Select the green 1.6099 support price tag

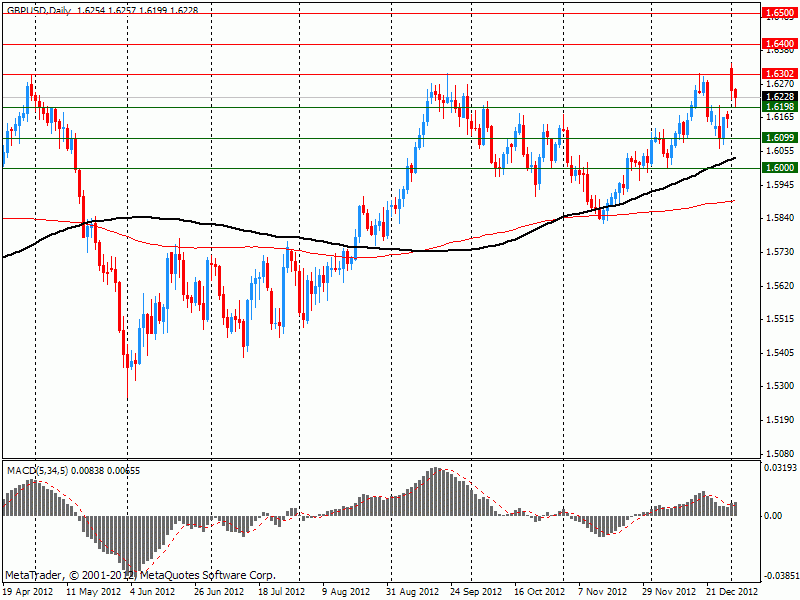point(779,137)
